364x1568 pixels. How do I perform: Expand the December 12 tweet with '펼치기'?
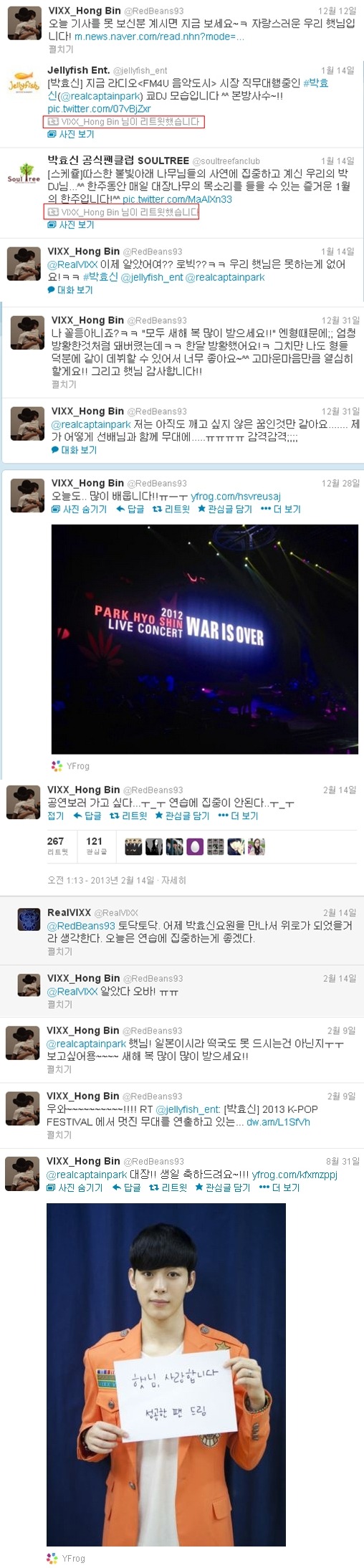click(60, 49)
